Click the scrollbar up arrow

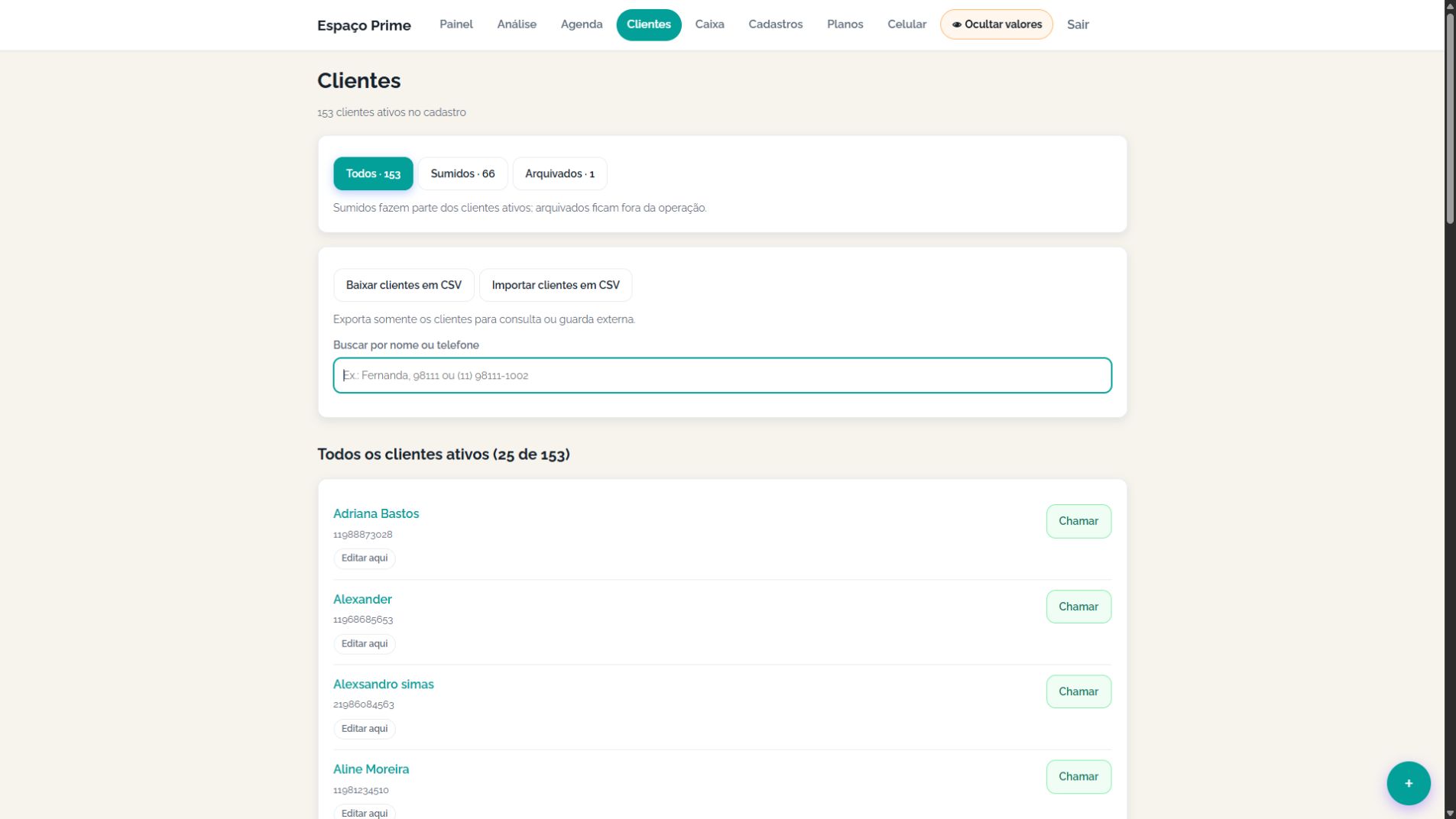(1450, 6)
